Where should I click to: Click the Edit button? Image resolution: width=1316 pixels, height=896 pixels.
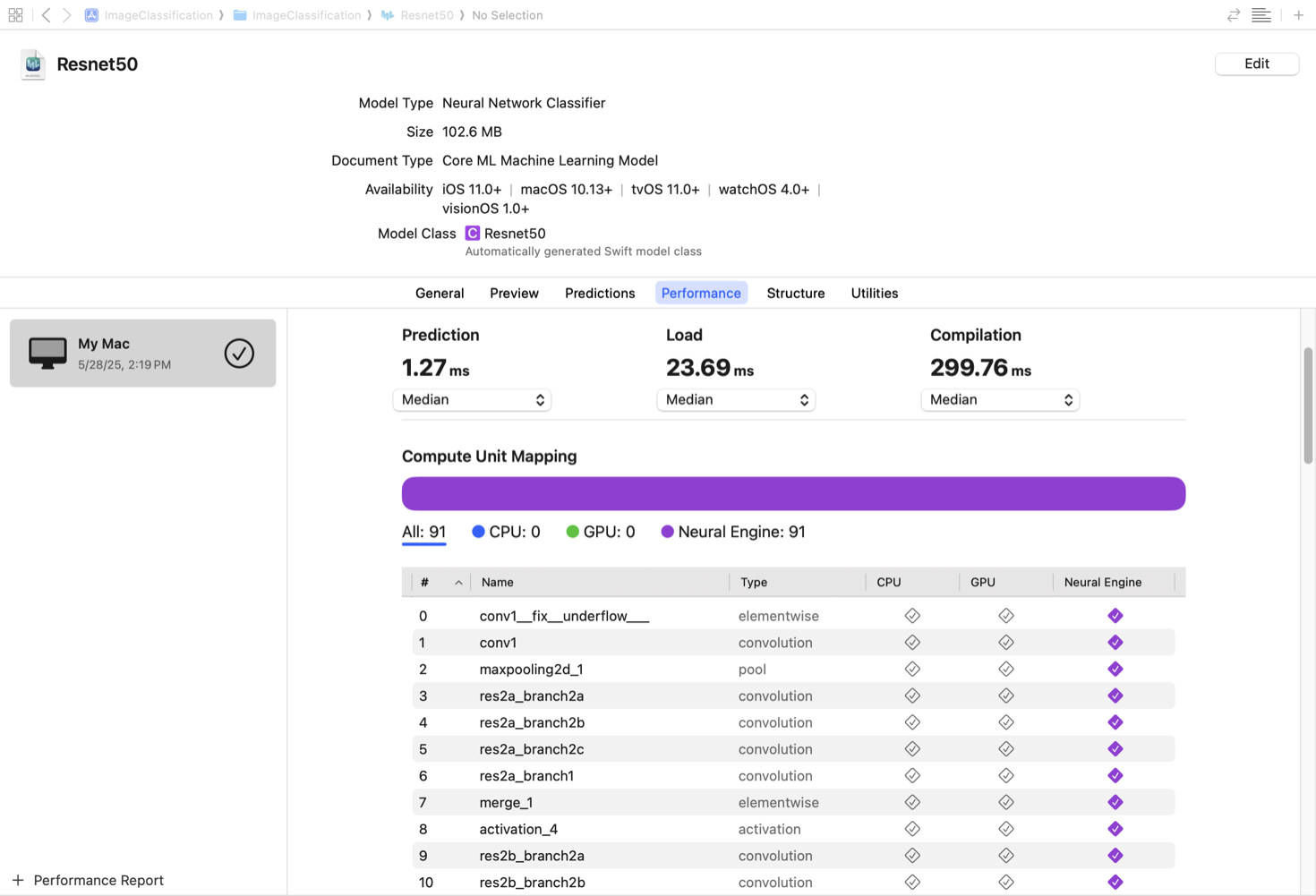tap(1257, 64)
